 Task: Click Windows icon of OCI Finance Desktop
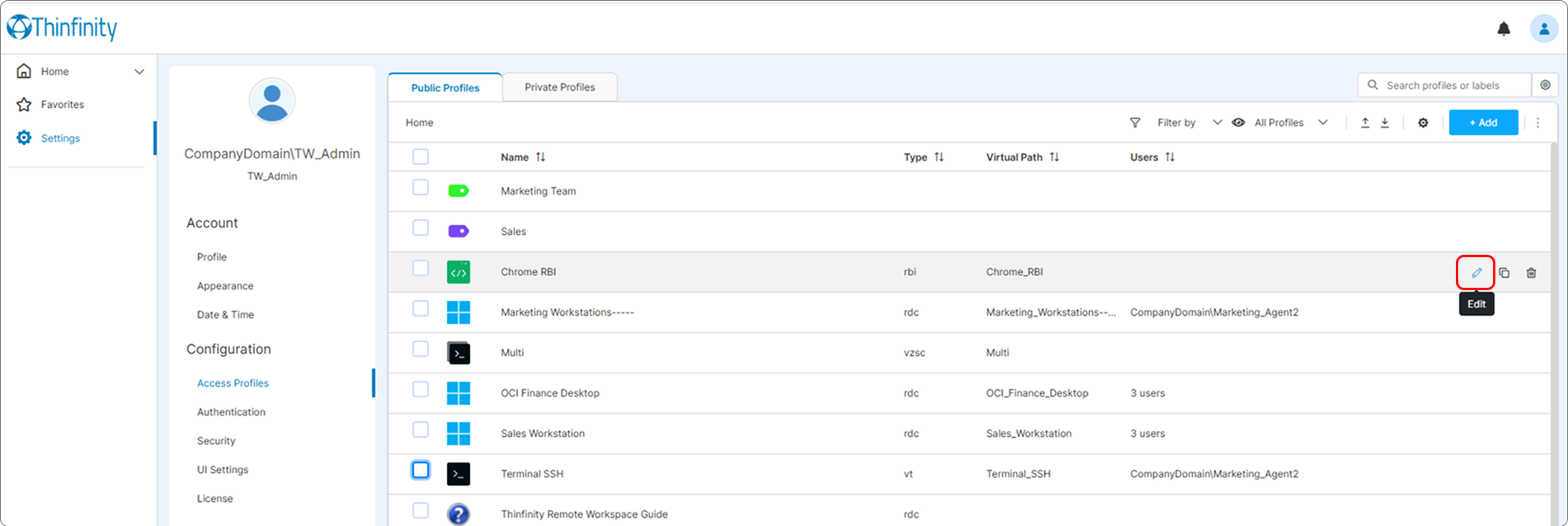point(459,393)
